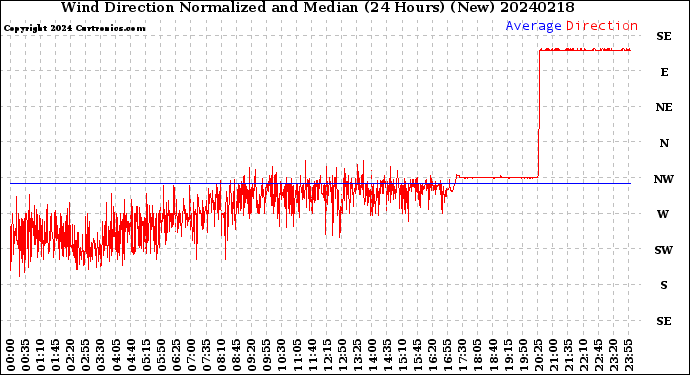Screen dimensions: 690x375
Task: Select the 00:35 time label
Action: (x=26, y=355)
